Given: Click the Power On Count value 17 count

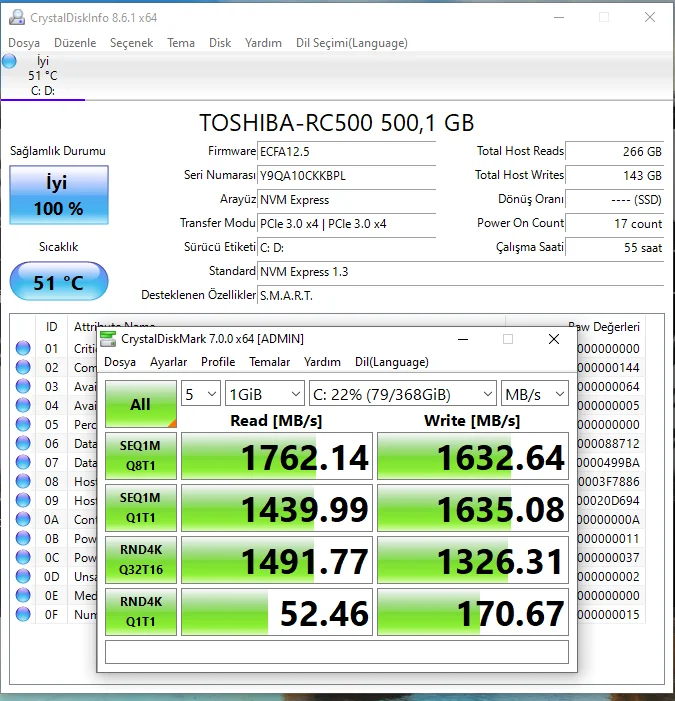Looking at the screenshot, I should click(x=615, y=224).
